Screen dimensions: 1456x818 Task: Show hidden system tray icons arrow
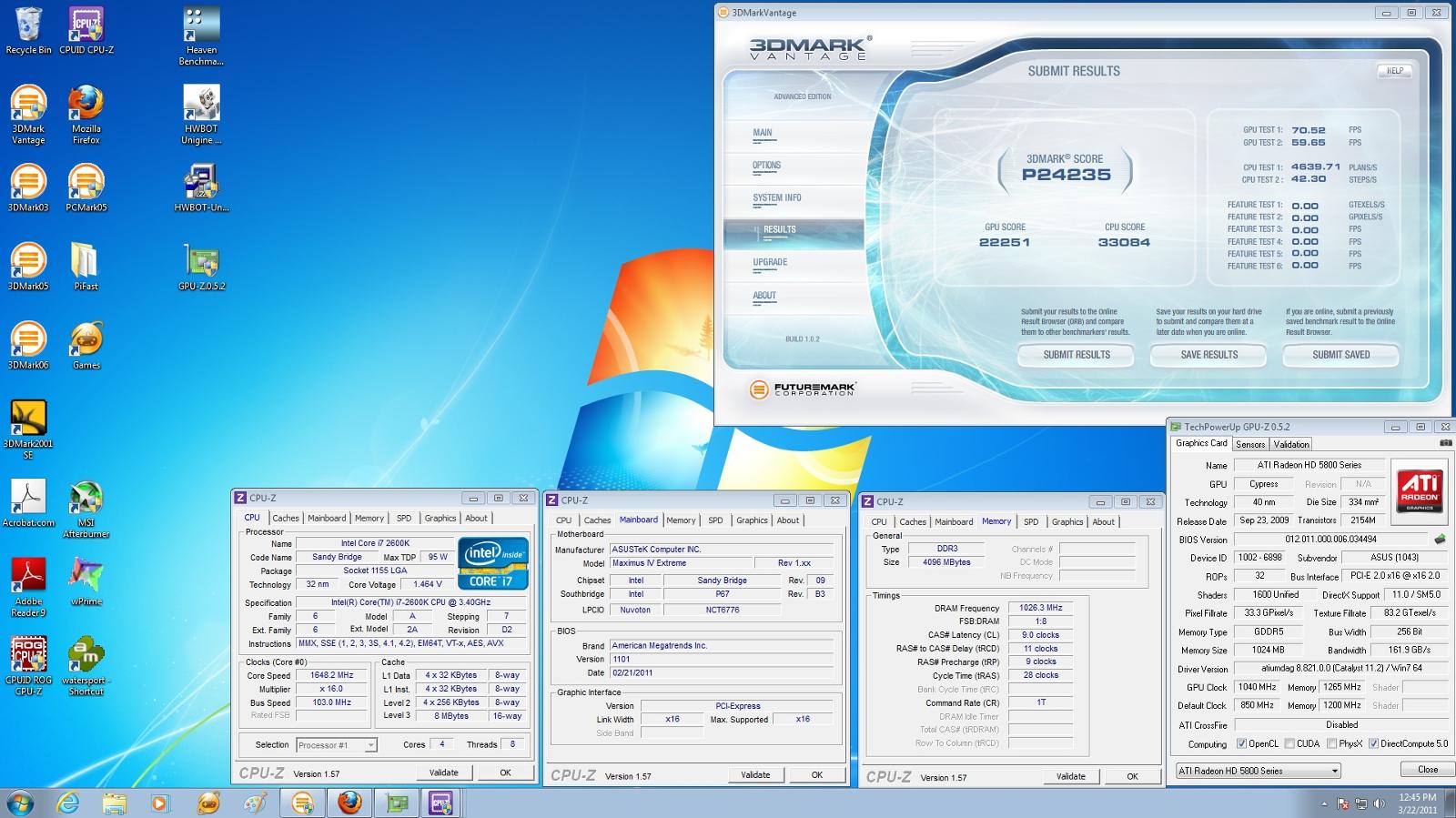tap(1324, 803)
